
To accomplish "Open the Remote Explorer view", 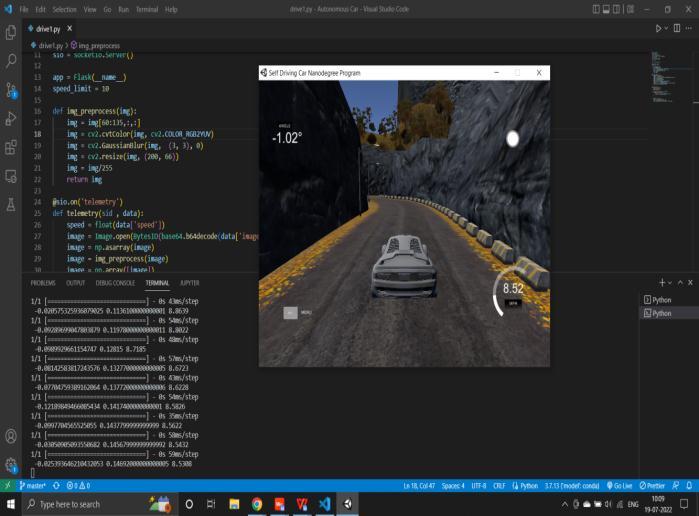I will coord(11,176).
